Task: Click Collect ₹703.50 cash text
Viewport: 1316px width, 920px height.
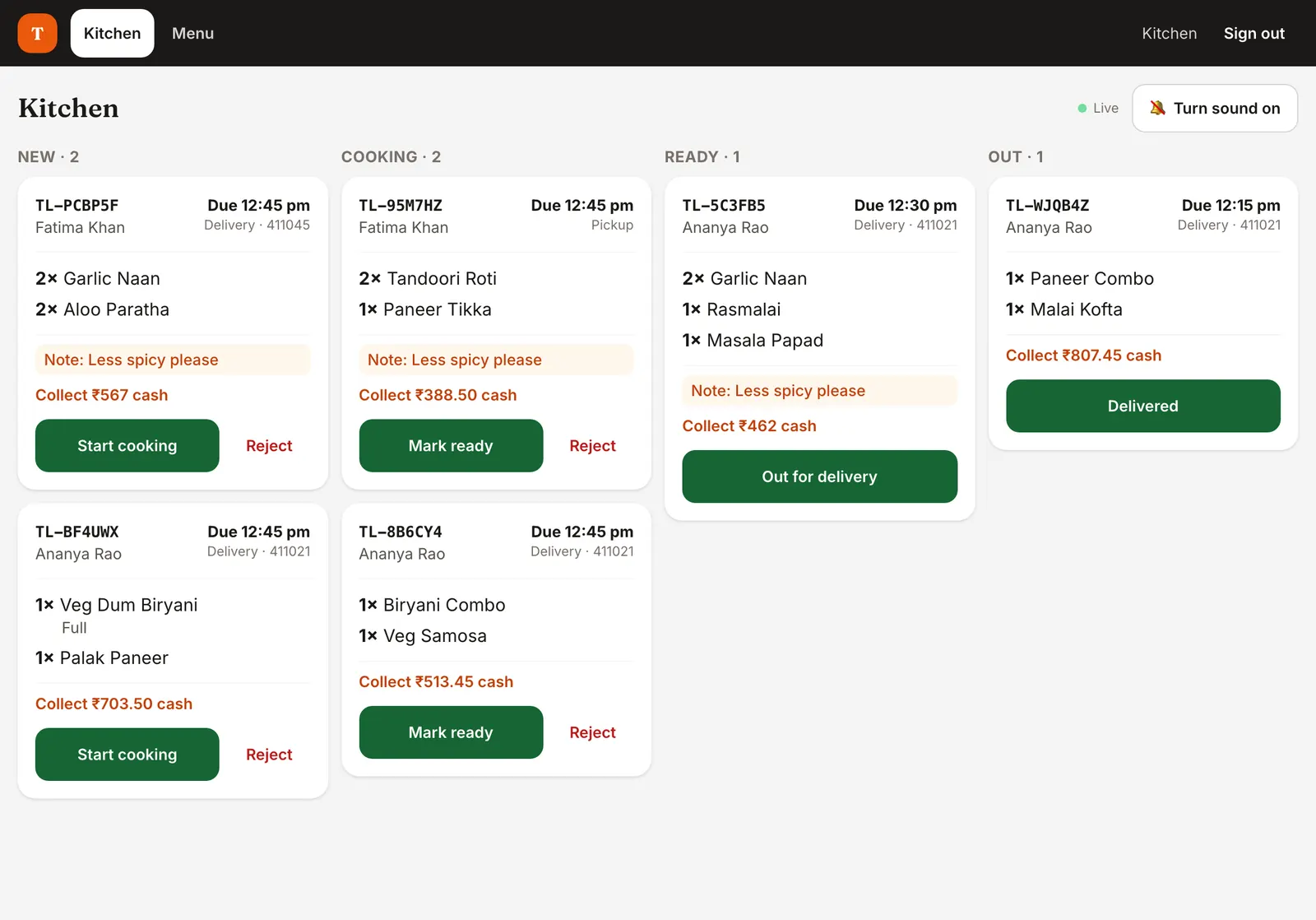Action: tap(114, 704)
